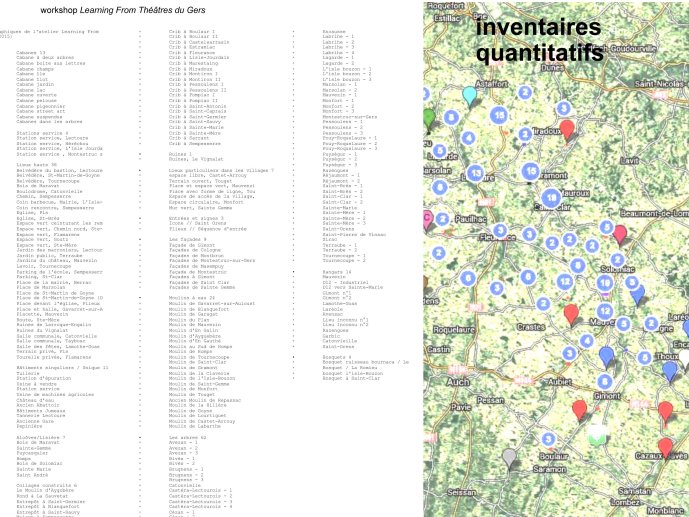Image resolution: width=689 pixels, height=517 pixels.
Task: Click the 'Tannerie Lectoure' entry
Action: [x=41, y=416]
